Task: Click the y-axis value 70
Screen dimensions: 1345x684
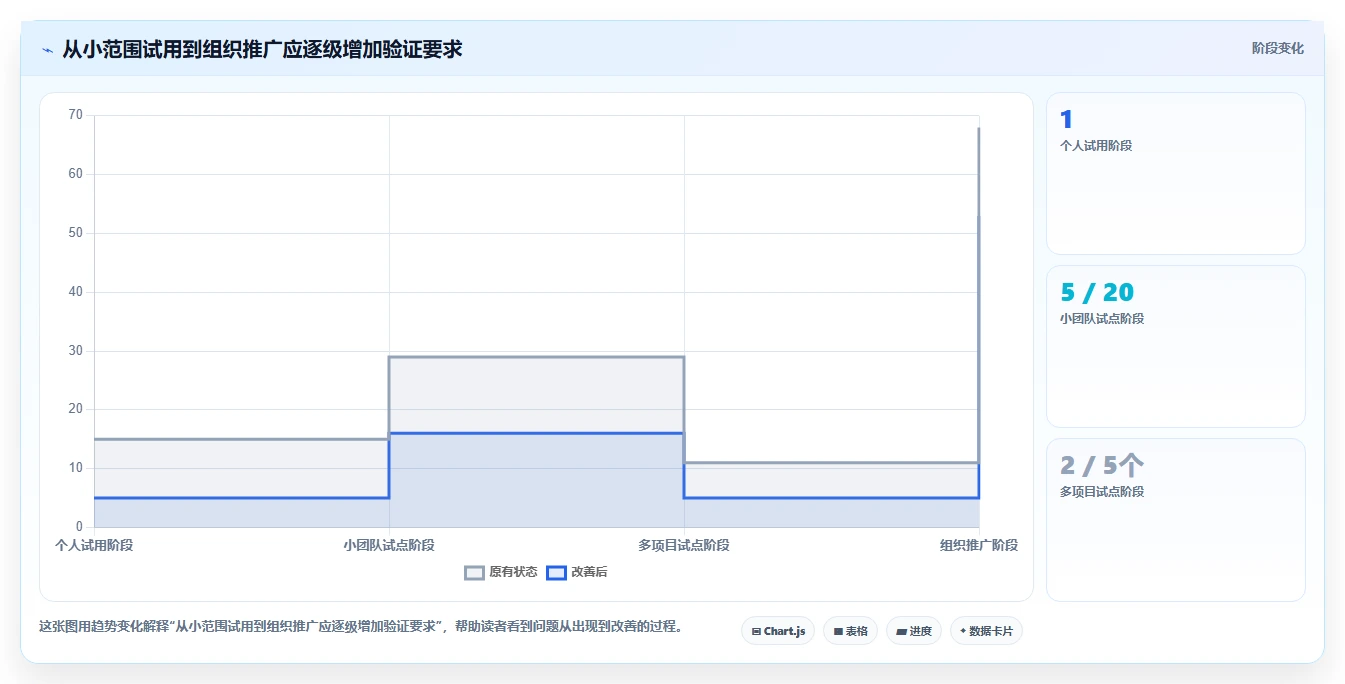Action: (76, 115)
